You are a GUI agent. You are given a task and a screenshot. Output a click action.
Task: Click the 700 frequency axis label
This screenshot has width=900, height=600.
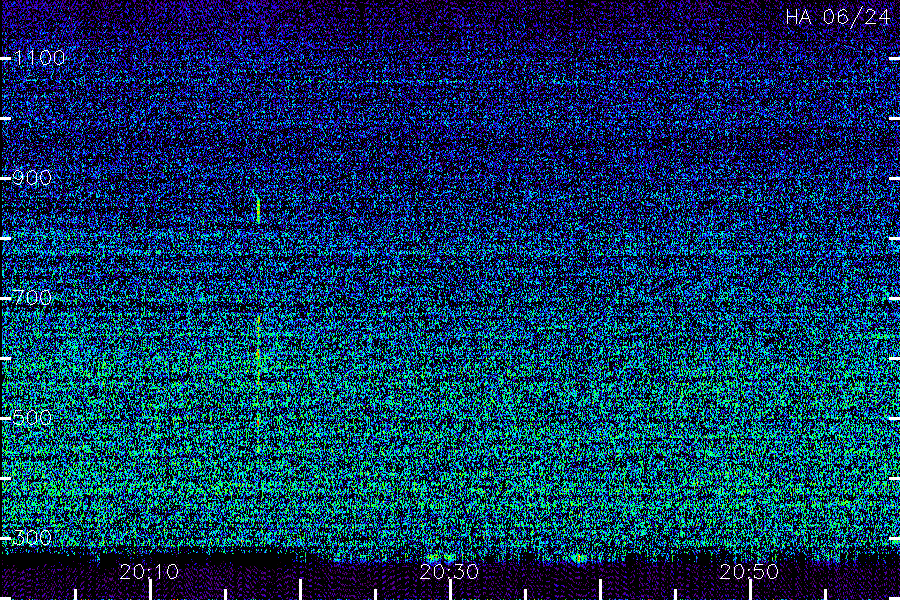tap(32, 297)
